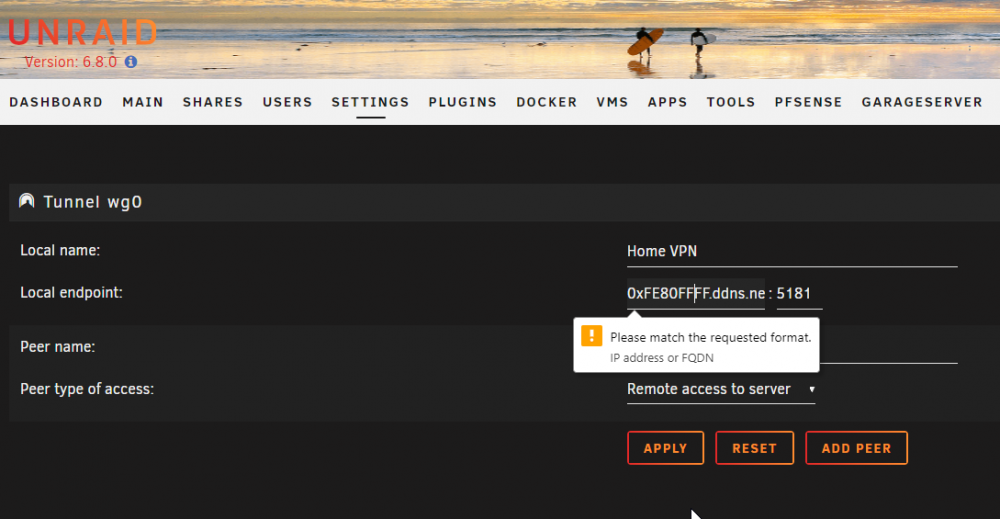Image resolution: width=1000 pixels, height=519 pixels.
Task: Click the Apply button
Action: click(x=665, y=448)
